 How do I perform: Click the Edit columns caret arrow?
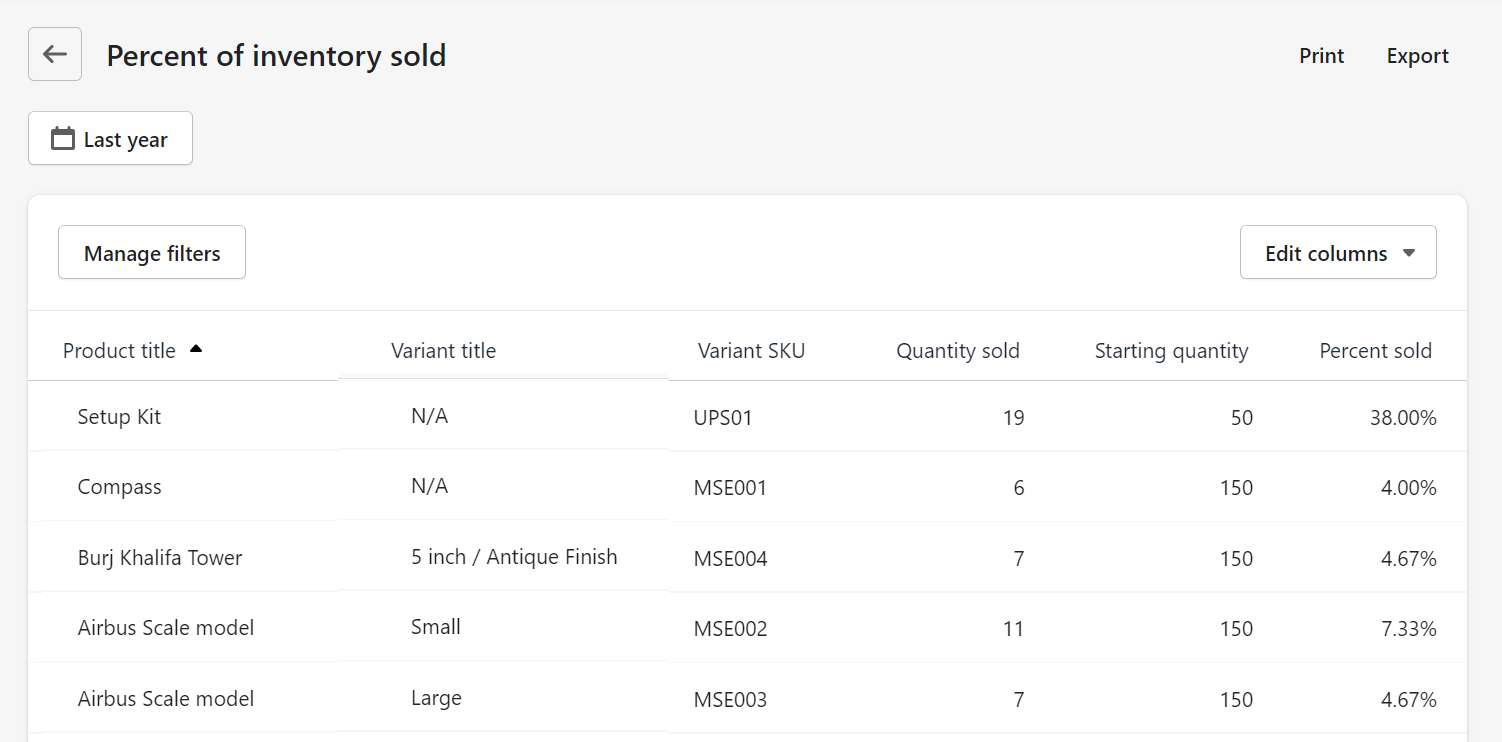pyautogui.click(x=1409, y=253)
